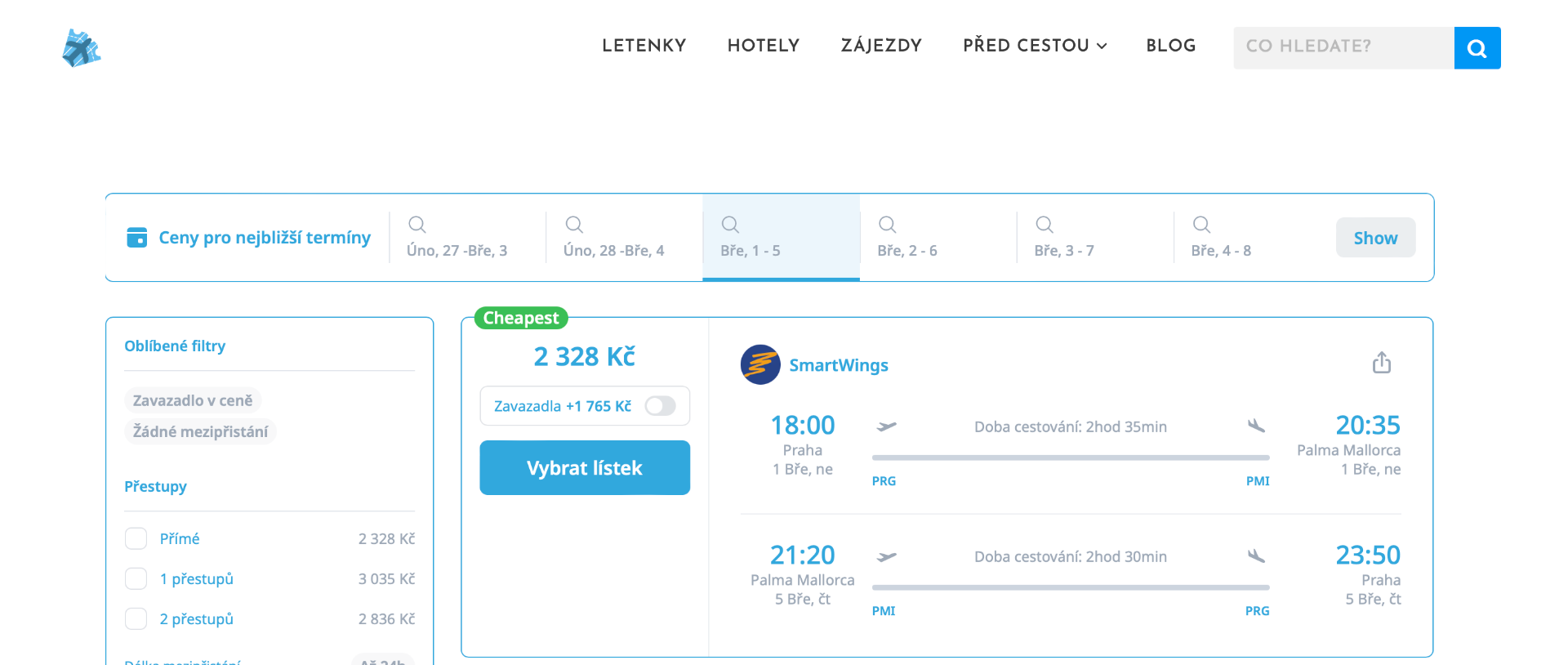The image size is (1568, 665).
Task: Click the calendar icon beside nearest dates
Action: [137, 238]
